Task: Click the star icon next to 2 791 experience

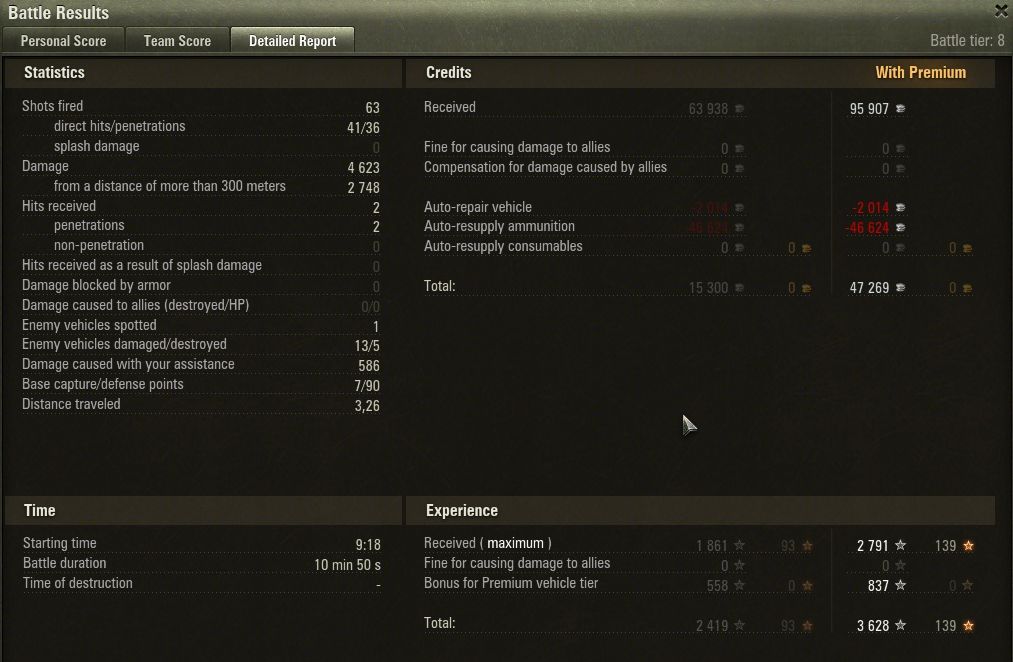Action: (x=900, y=546)
